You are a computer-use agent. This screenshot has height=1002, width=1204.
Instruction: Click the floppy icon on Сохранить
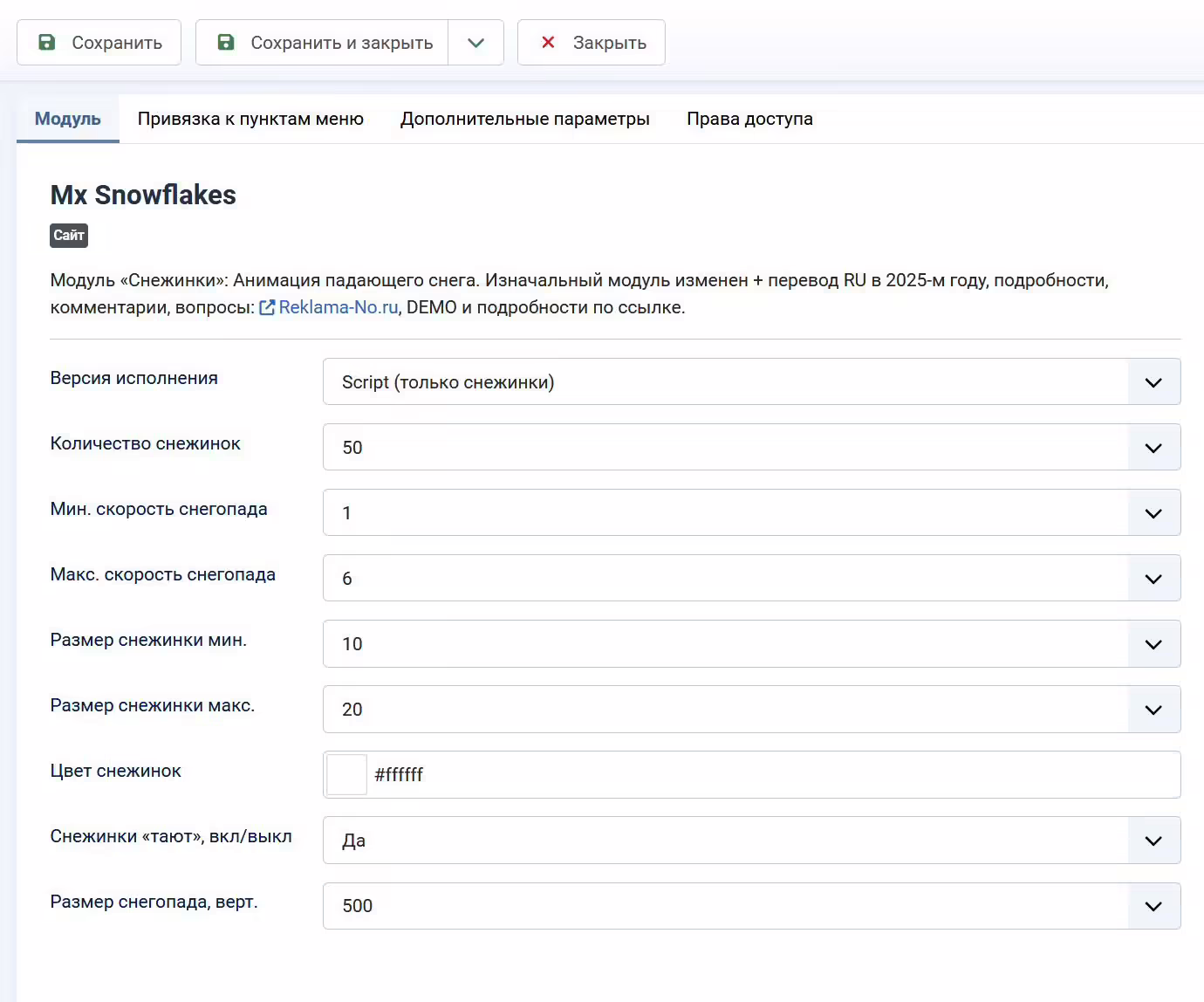(x=47, y=42)
